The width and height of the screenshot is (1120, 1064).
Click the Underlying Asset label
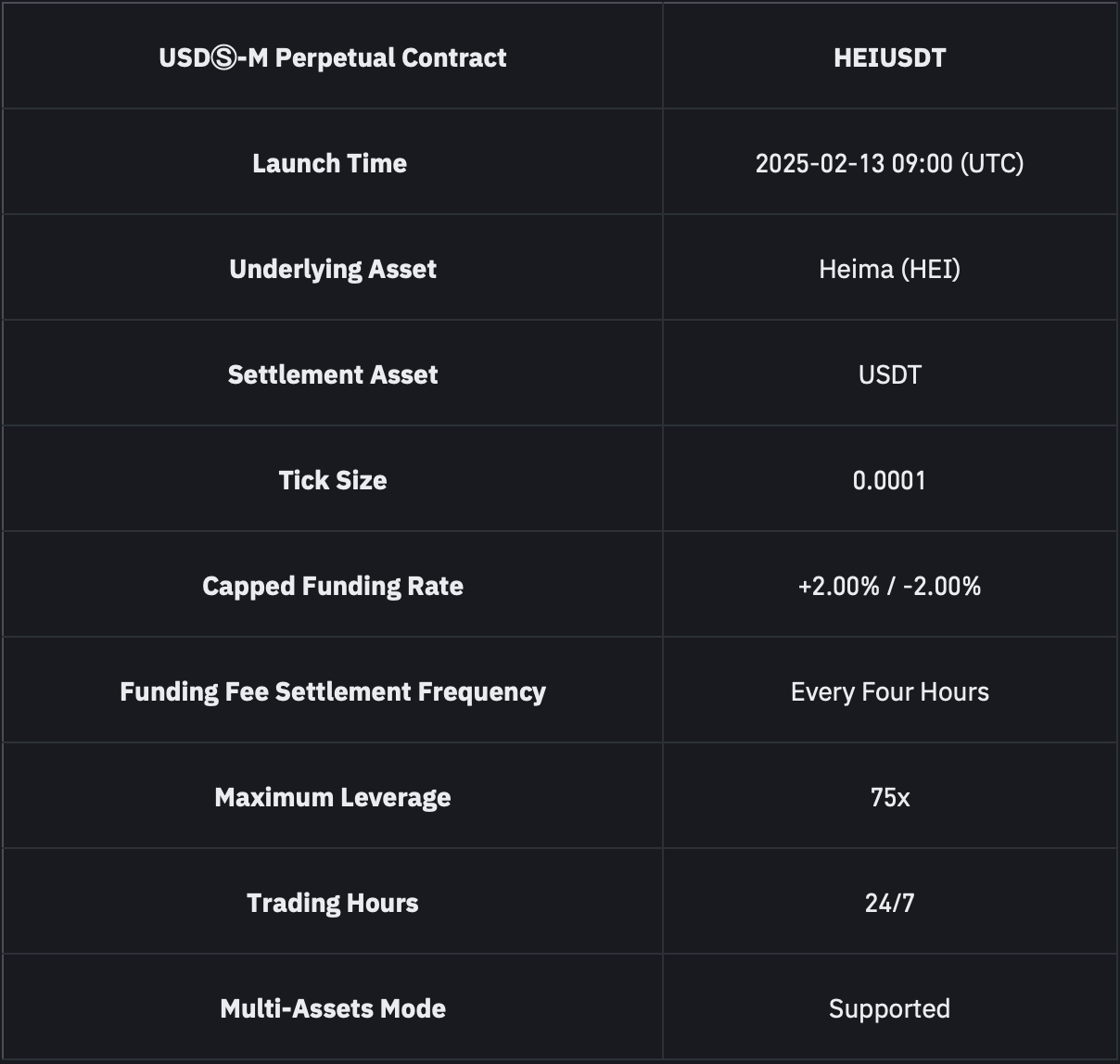[333, 269]
